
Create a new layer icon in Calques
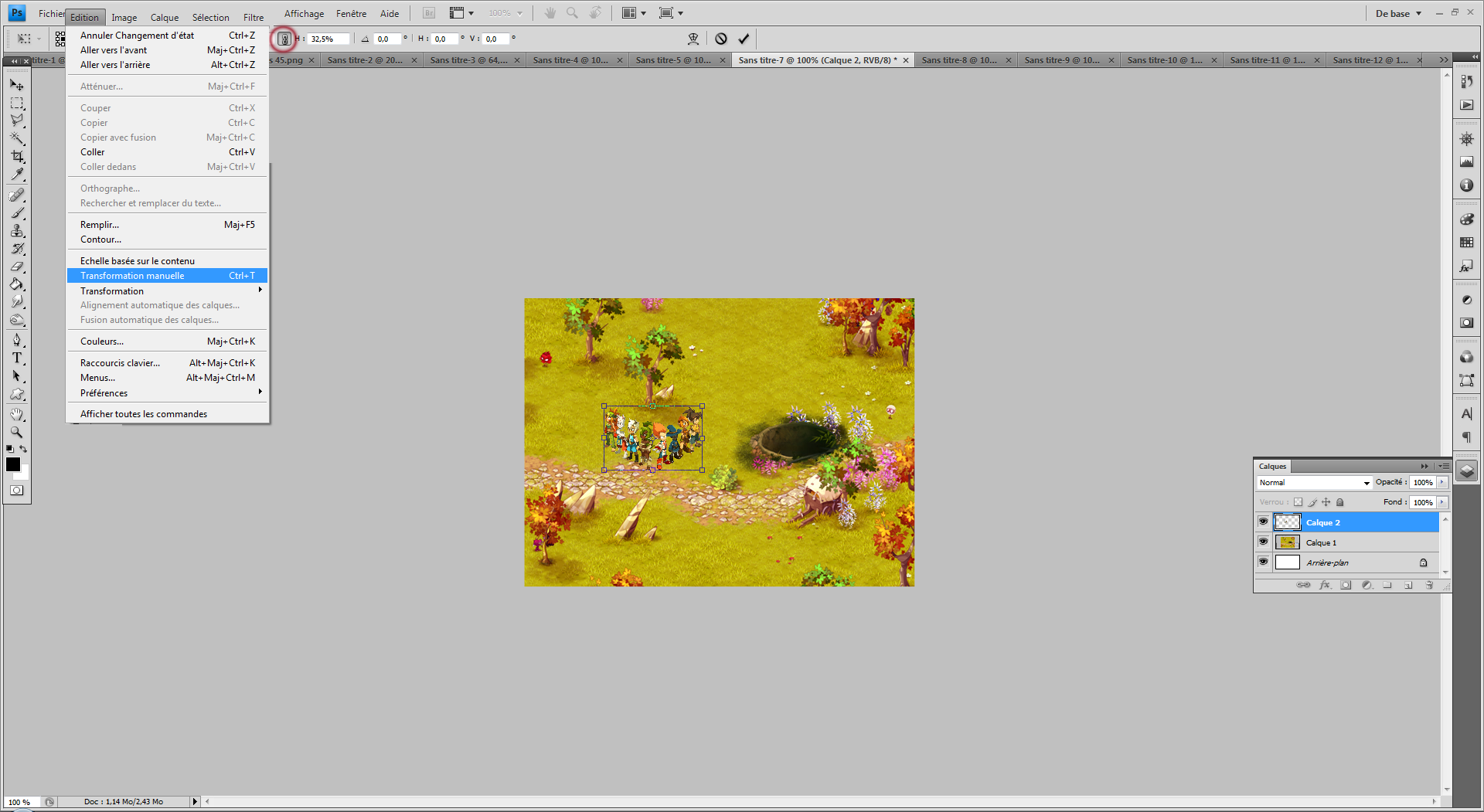pos(1408,585)
